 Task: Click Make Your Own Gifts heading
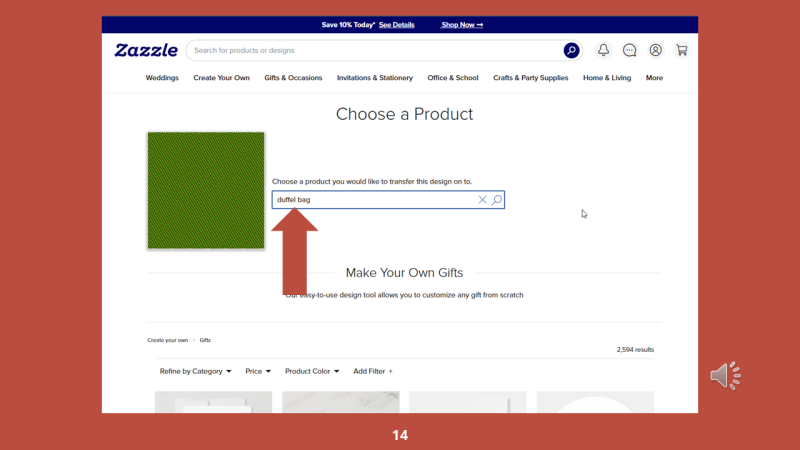coord(404,272)
